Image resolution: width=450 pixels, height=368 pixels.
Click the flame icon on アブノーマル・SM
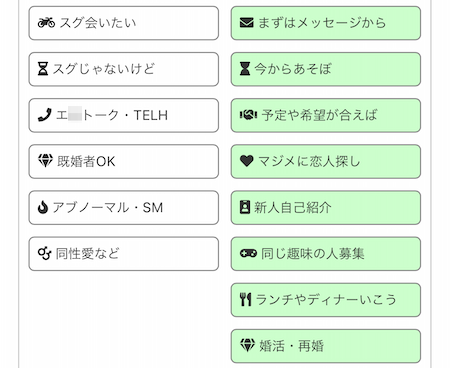(x=43, y=207)
